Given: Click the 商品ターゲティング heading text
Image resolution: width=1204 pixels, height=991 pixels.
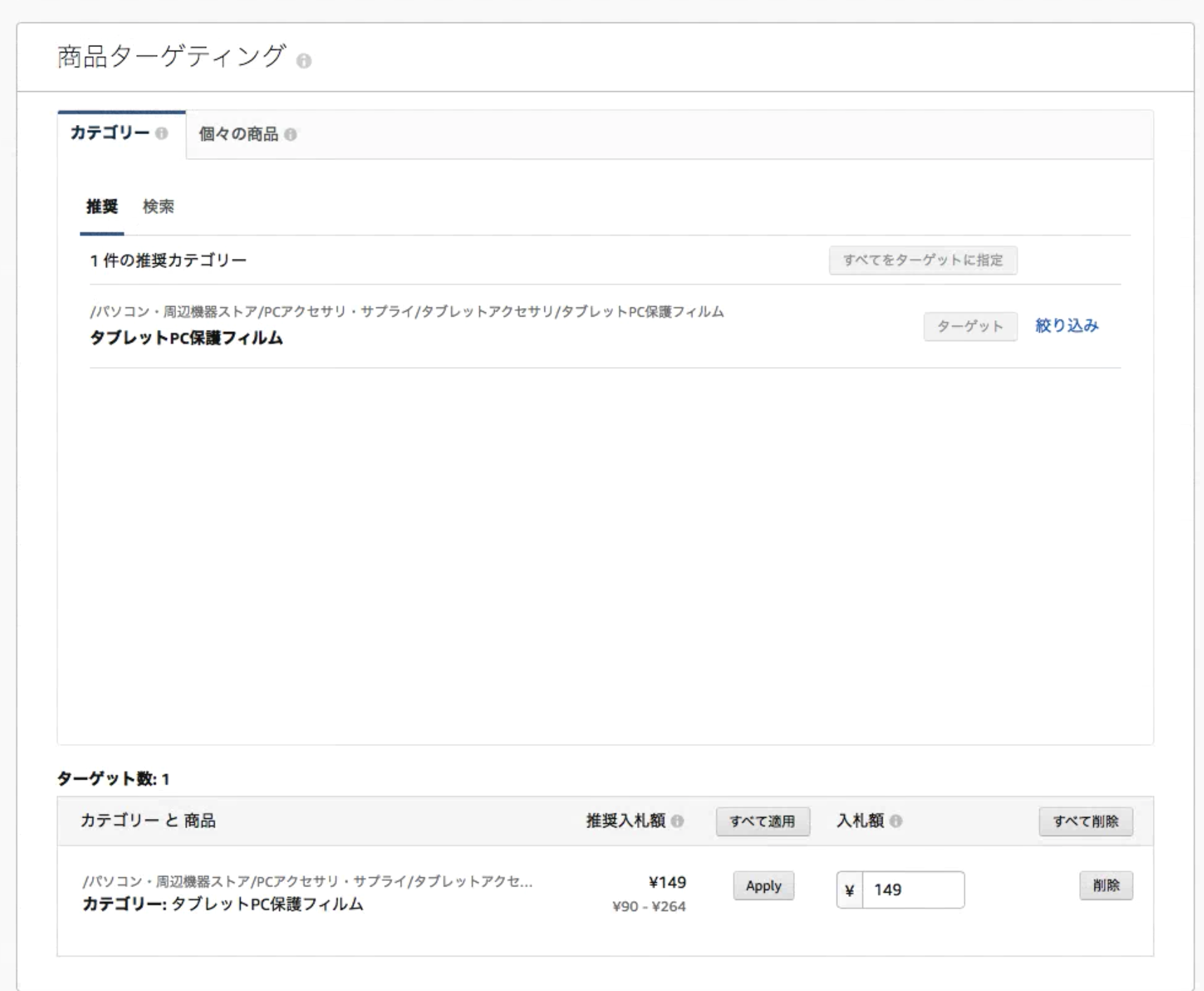Looking at the screenshot, I should [171, 56].
